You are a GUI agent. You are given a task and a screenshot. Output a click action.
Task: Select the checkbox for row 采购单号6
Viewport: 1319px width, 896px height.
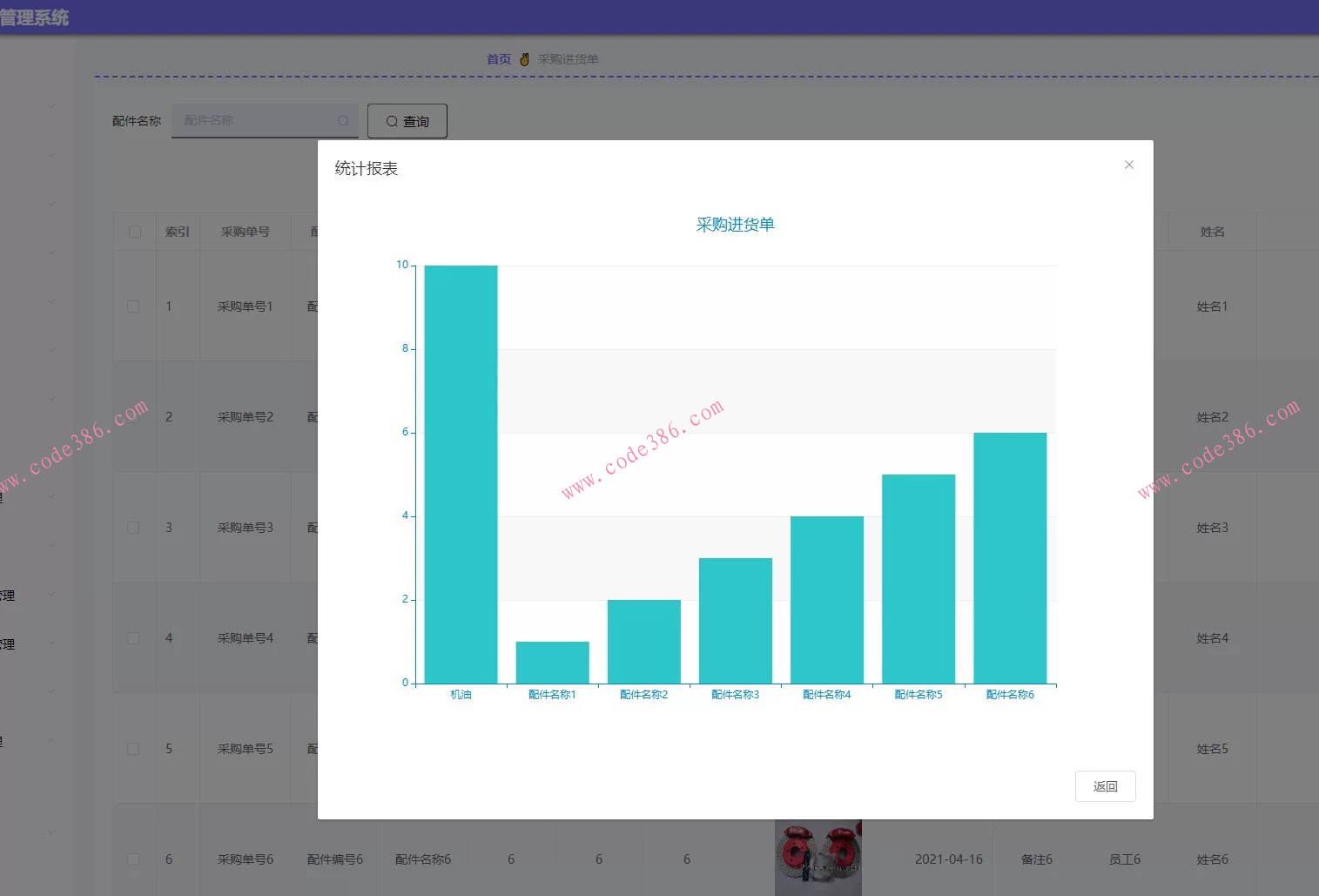(133, 859)
